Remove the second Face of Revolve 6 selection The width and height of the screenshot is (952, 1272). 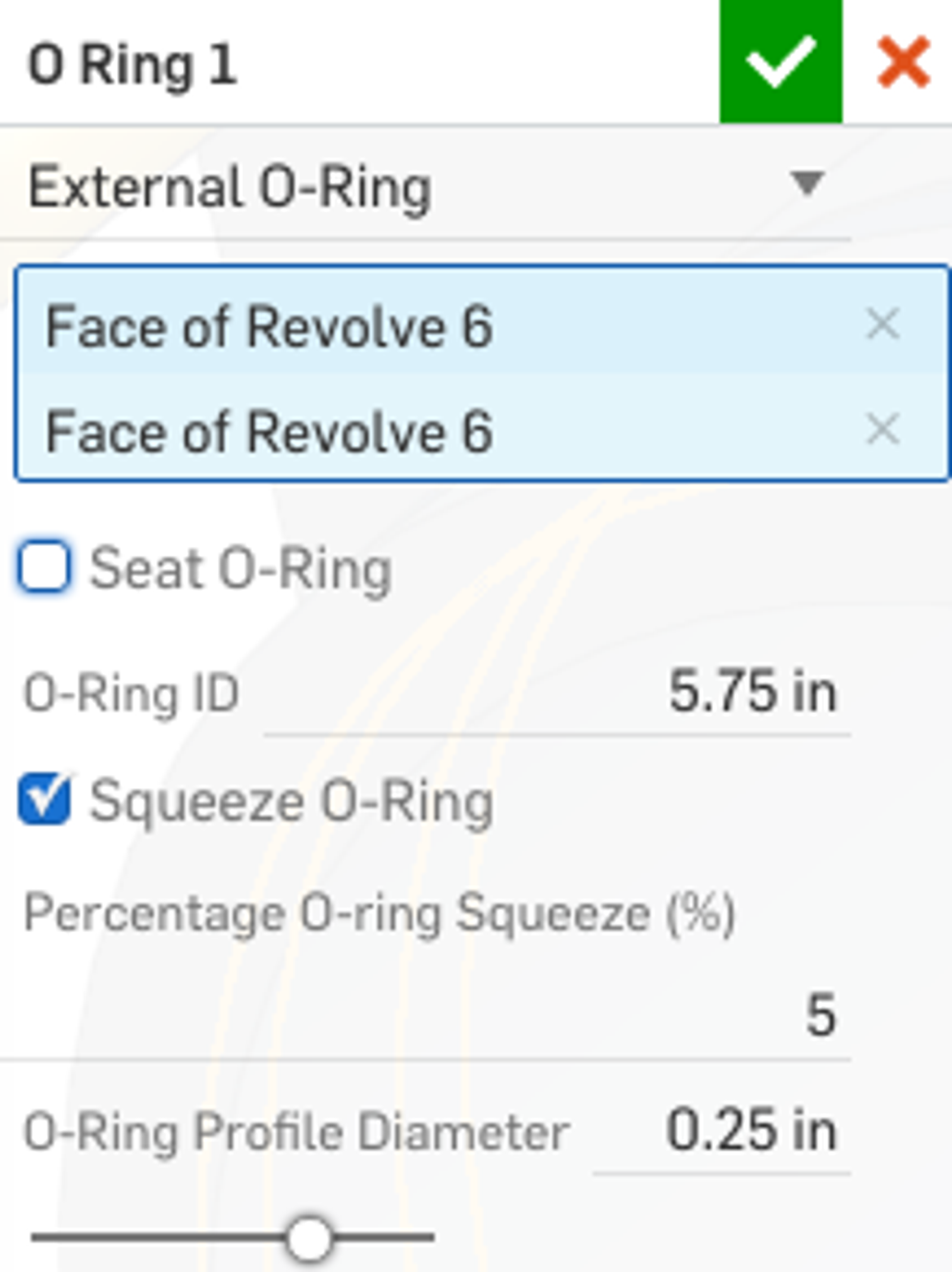pos(882,430)
